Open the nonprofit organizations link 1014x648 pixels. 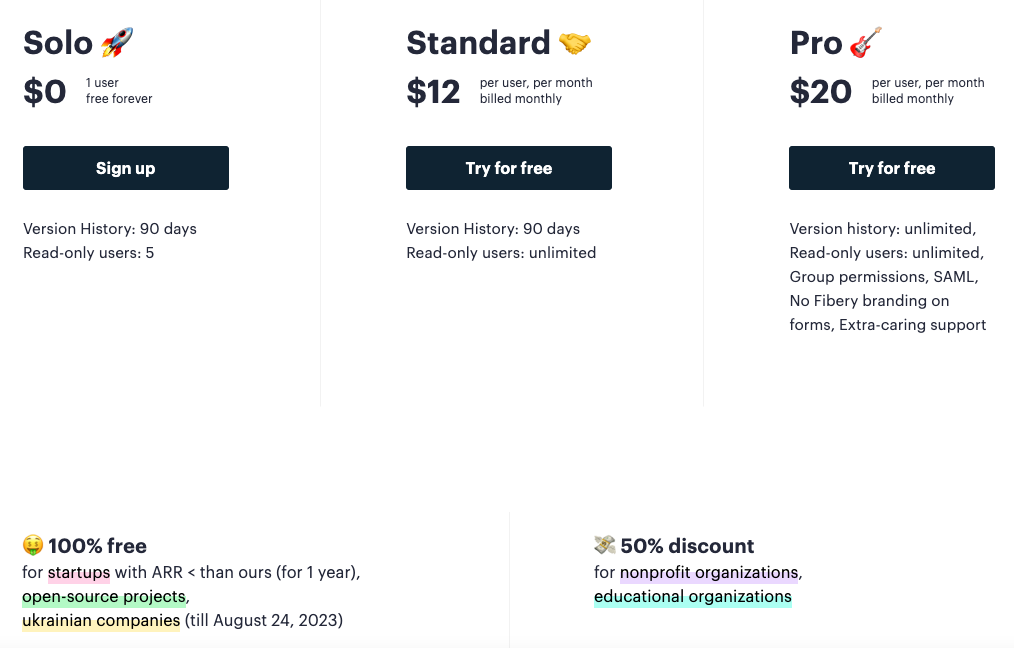[709, 572]
